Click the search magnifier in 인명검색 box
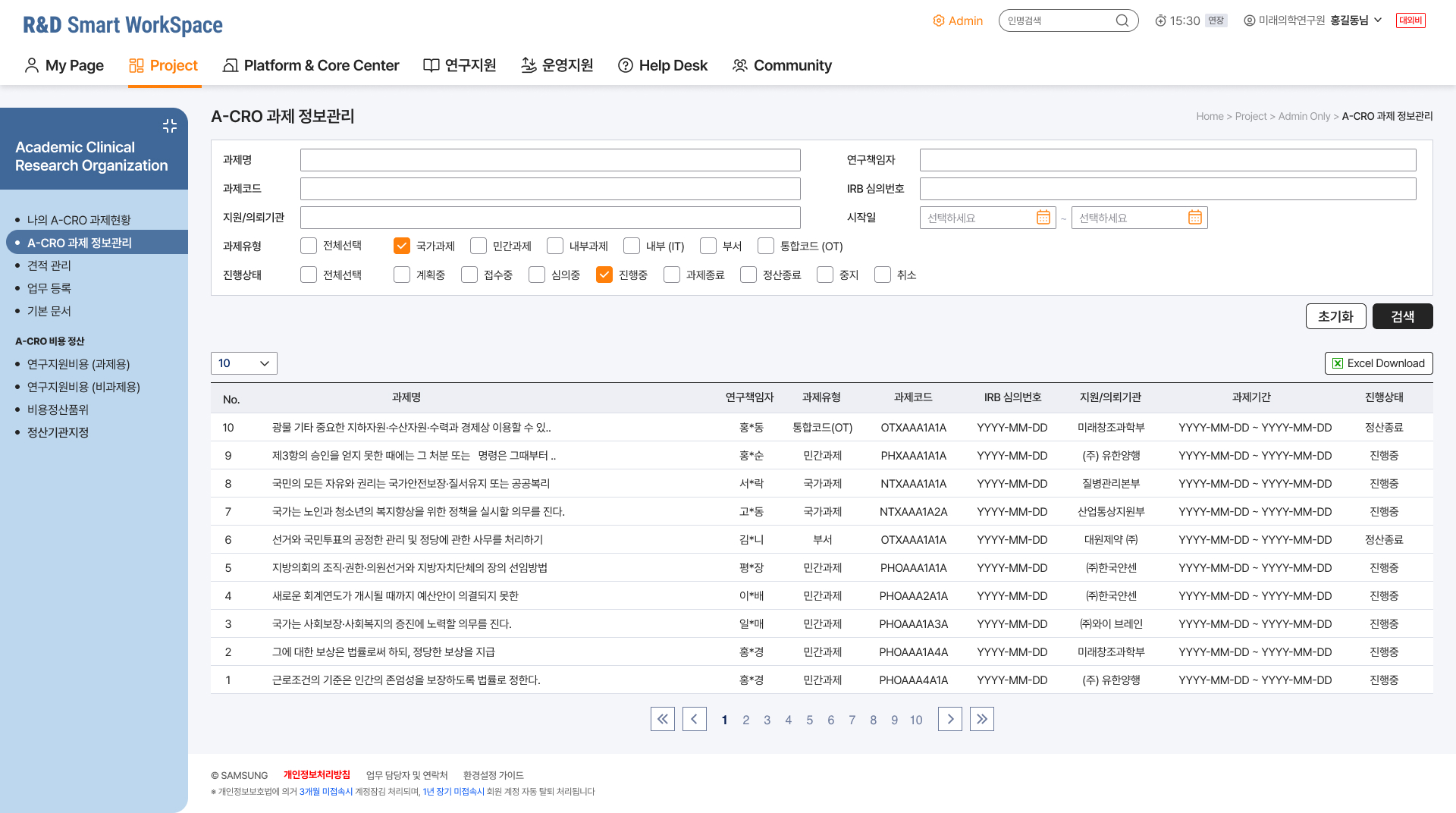1456x813 pixels. point(1122,20)
